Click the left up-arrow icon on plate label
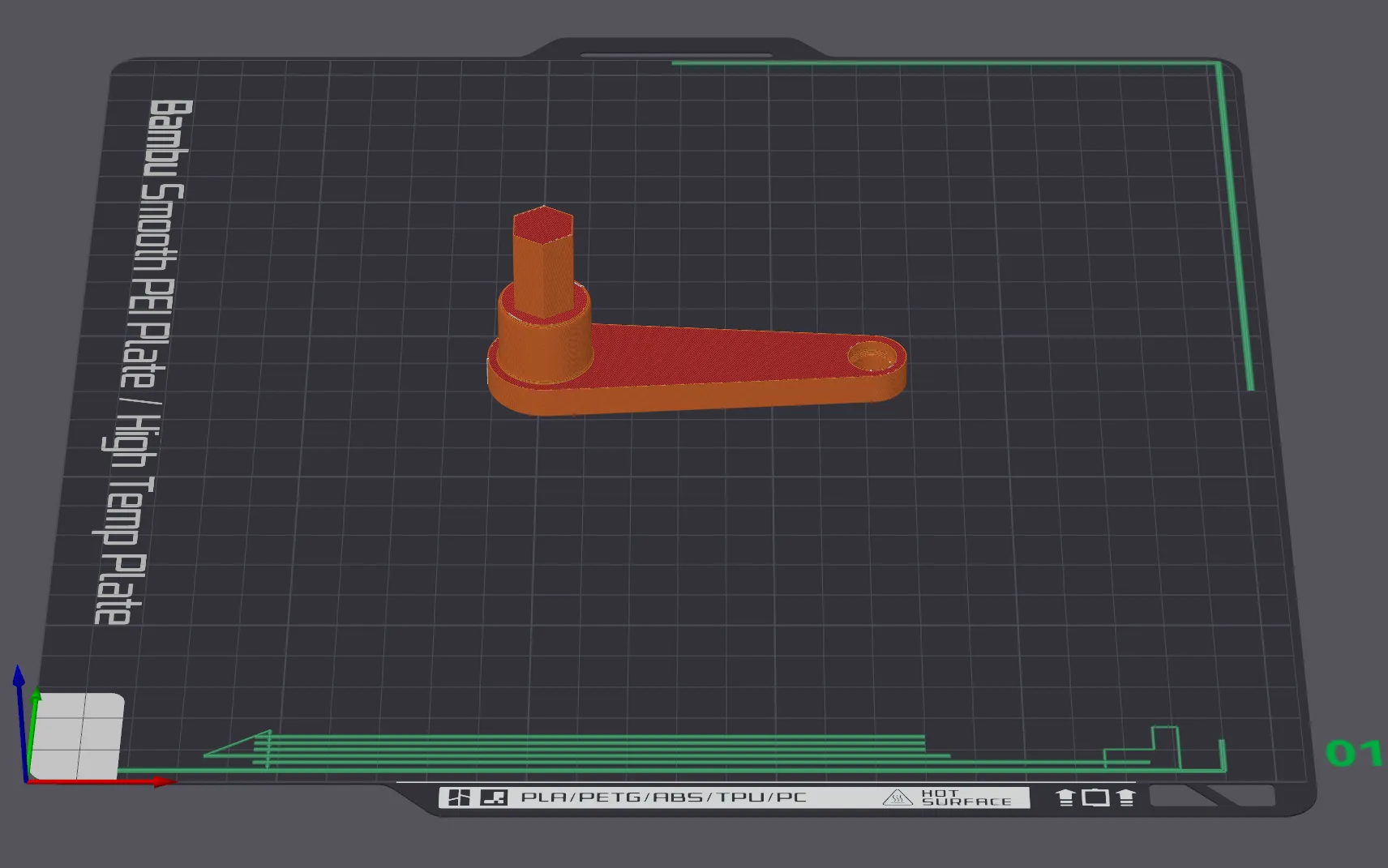Image resolution: width=1388 pixels, height=868 pixels. tap(1065, 797)
